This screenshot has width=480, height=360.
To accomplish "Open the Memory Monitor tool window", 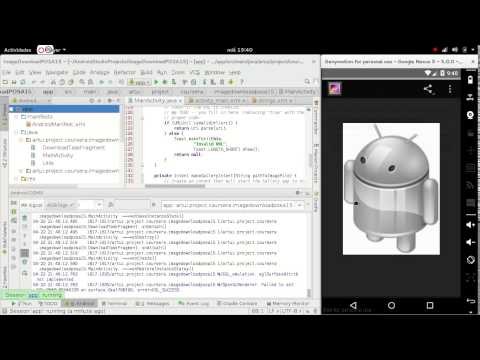I will (x=288, y=304).
